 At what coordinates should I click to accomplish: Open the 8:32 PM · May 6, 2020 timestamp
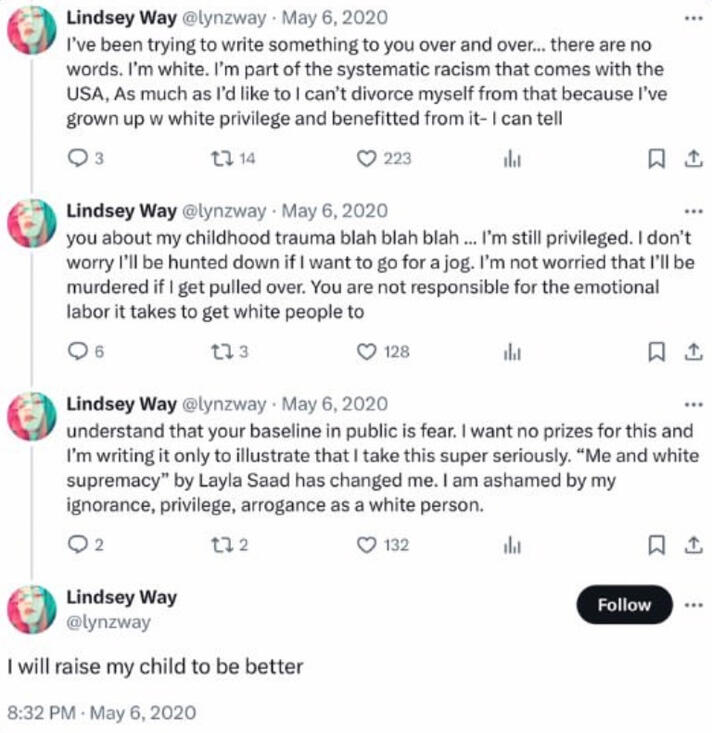click(101, 713)
